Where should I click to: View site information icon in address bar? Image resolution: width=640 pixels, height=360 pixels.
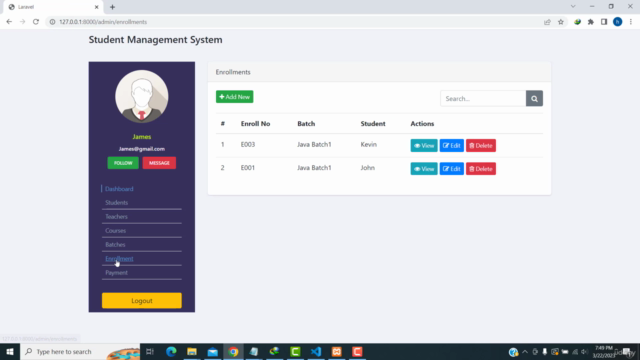[x=52, y=22]
